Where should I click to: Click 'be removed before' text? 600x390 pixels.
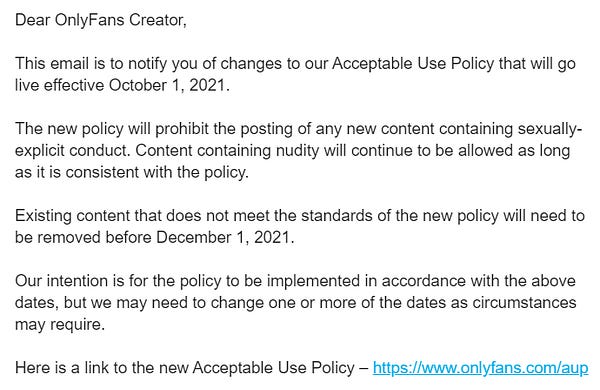83,237
